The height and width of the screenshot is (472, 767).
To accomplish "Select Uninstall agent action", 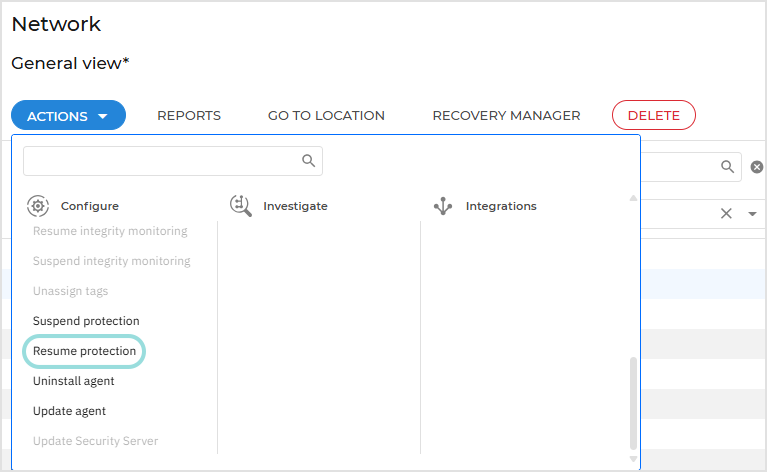I will [74, 381].
